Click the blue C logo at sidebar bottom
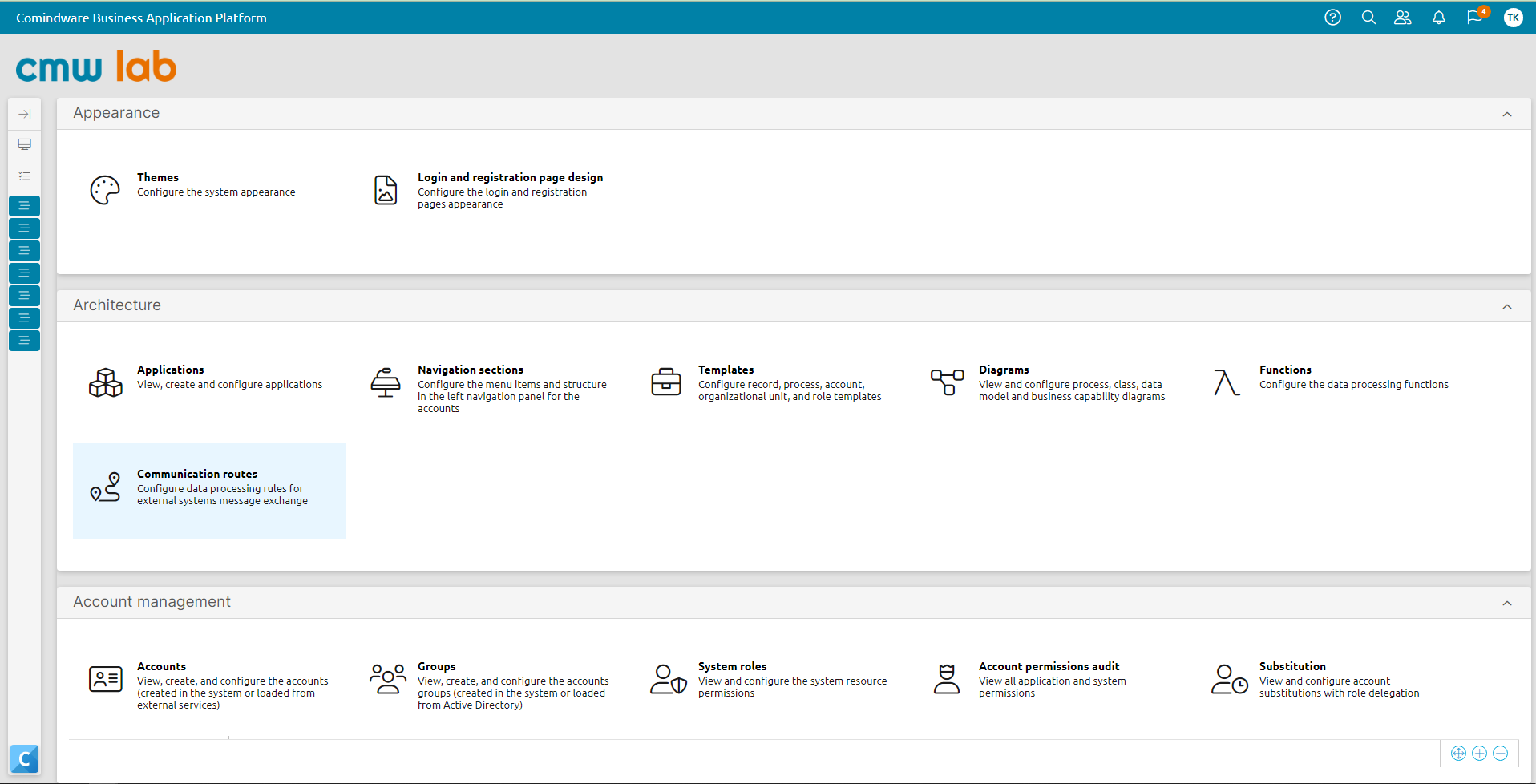1536x784 pixels. pyautogui.click(x=24, y=758)
